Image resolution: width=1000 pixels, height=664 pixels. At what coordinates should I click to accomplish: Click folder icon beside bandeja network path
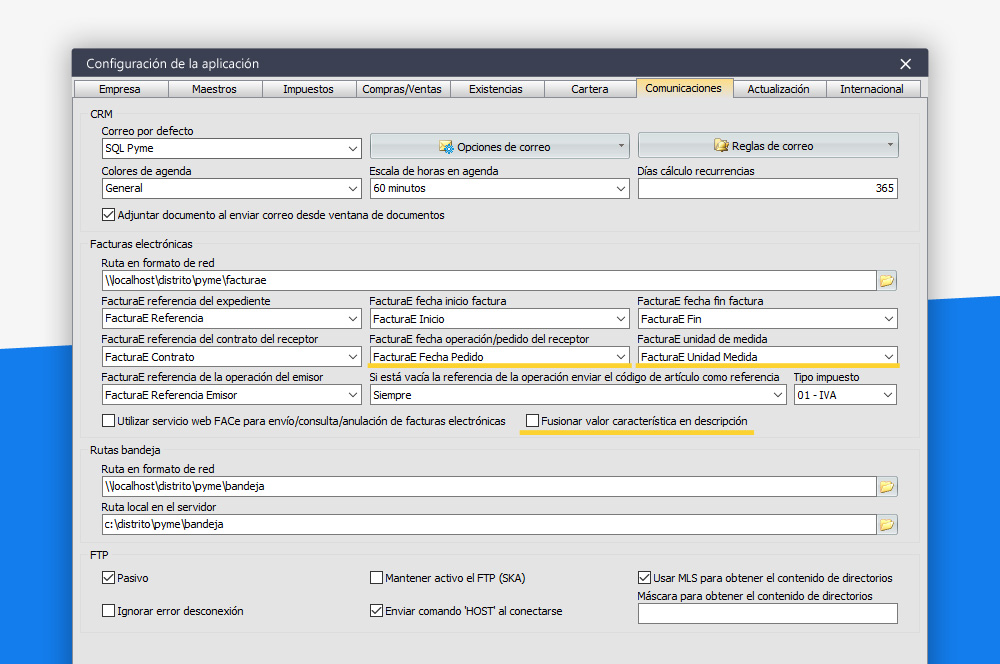pos(887,486)
